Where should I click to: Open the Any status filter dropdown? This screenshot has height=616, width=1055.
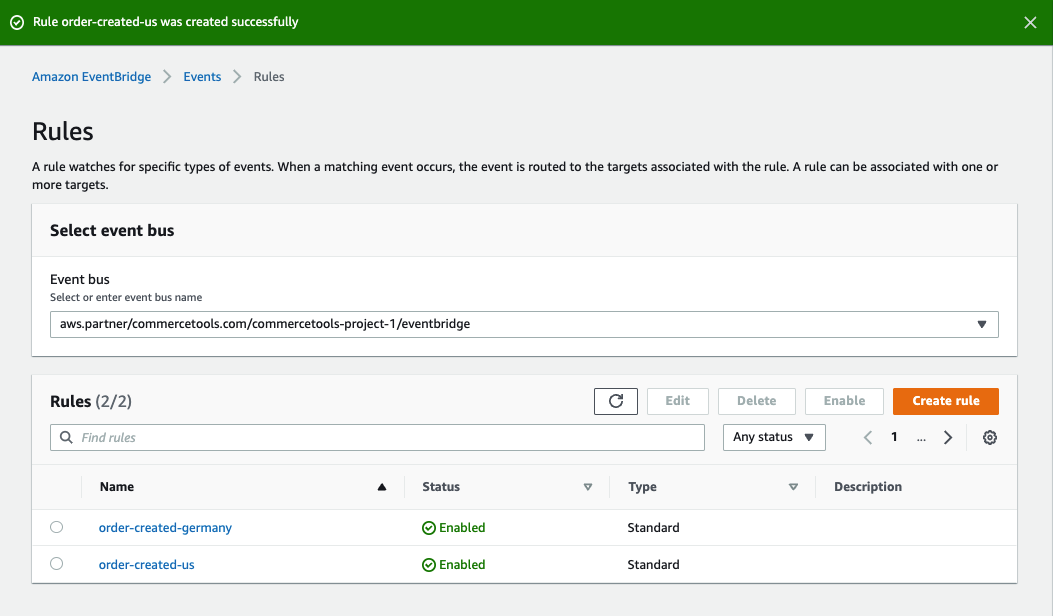point(773,437)
